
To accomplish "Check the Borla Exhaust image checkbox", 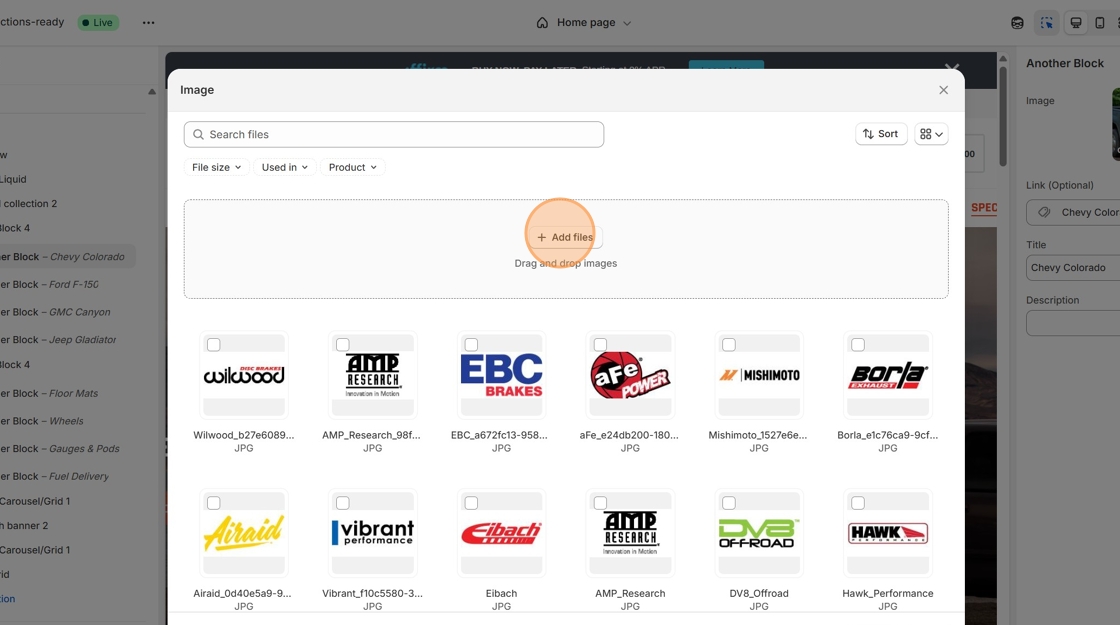I will [x=858, y=345].
